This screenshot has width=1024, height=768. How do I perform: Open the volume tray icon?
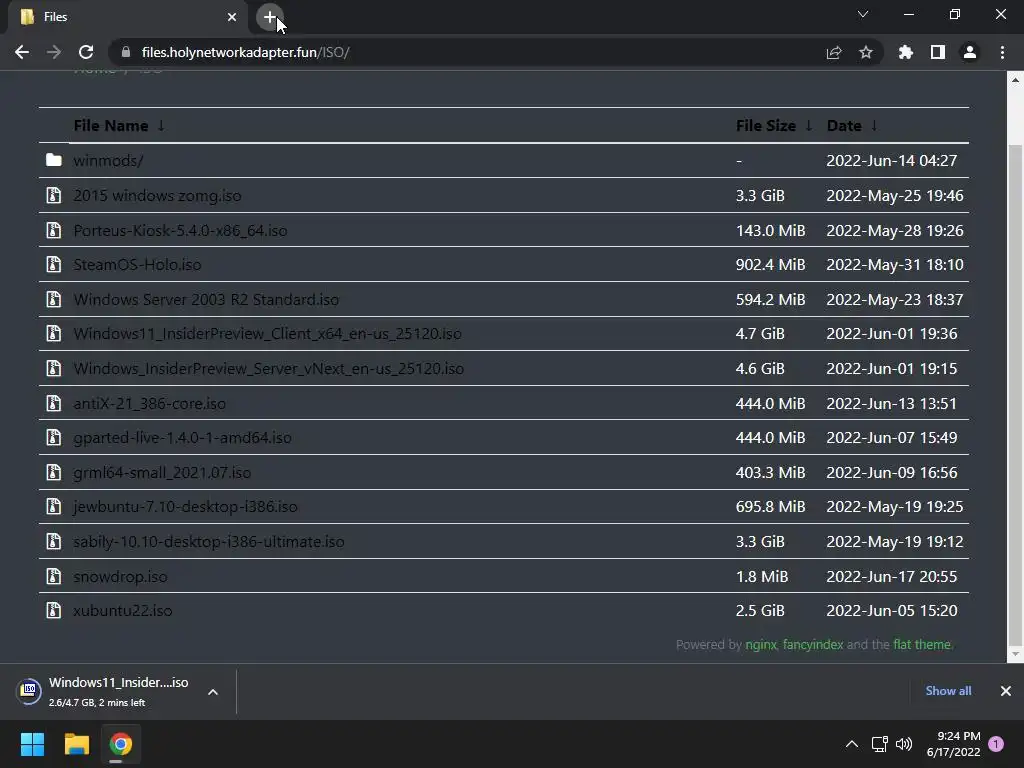coord(904,744)
